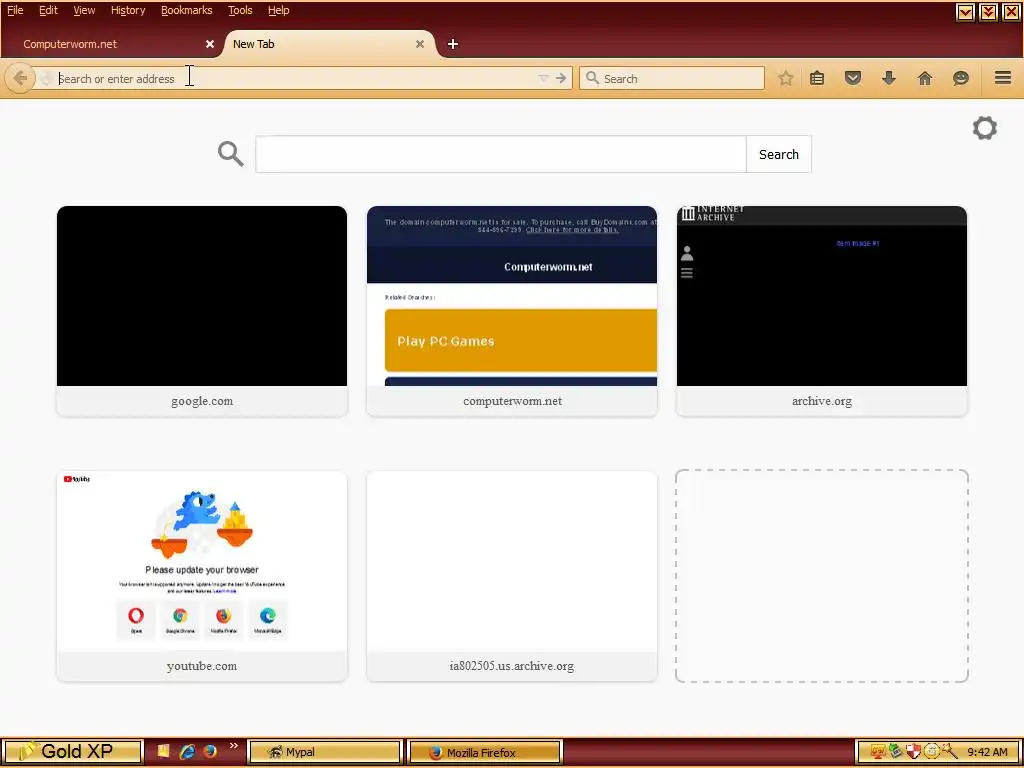Open the Downloads arrow icon

coord(889,78)
